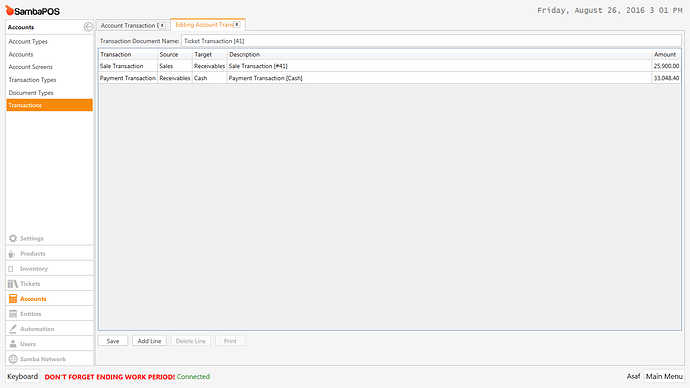This screenshot has height=388, width=690.
Task: Click description Sale Transaction [#41]
Action: coord(258,66)
